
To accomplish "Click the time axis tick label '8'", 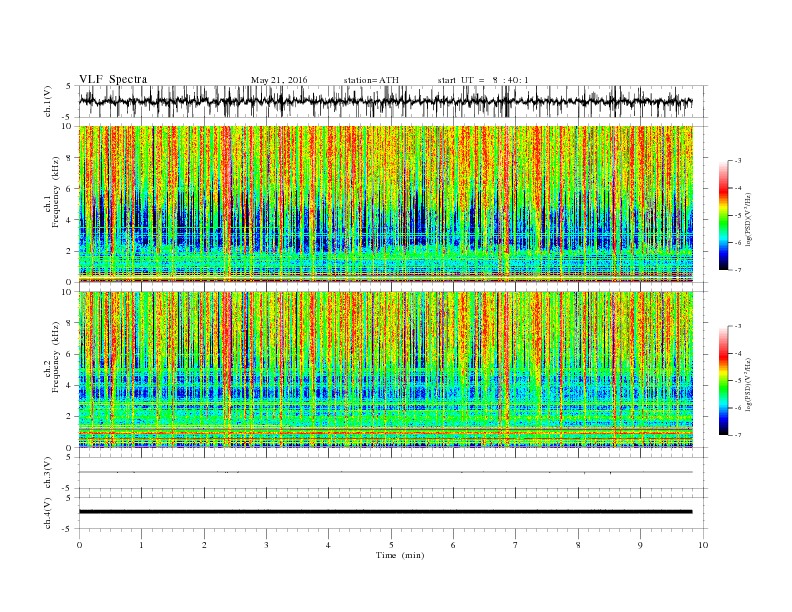I will click(578, 545).
